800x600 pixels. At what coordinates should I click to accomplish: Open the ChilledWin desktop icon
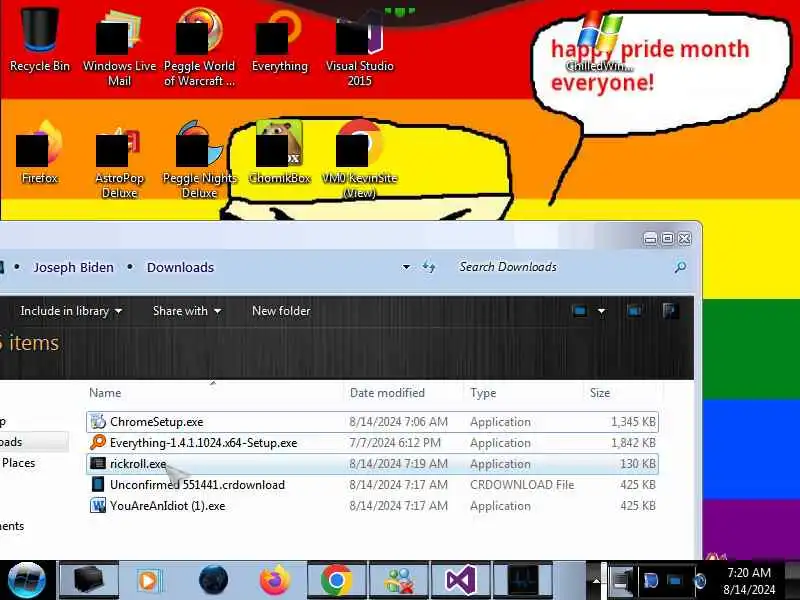point(600,43)
